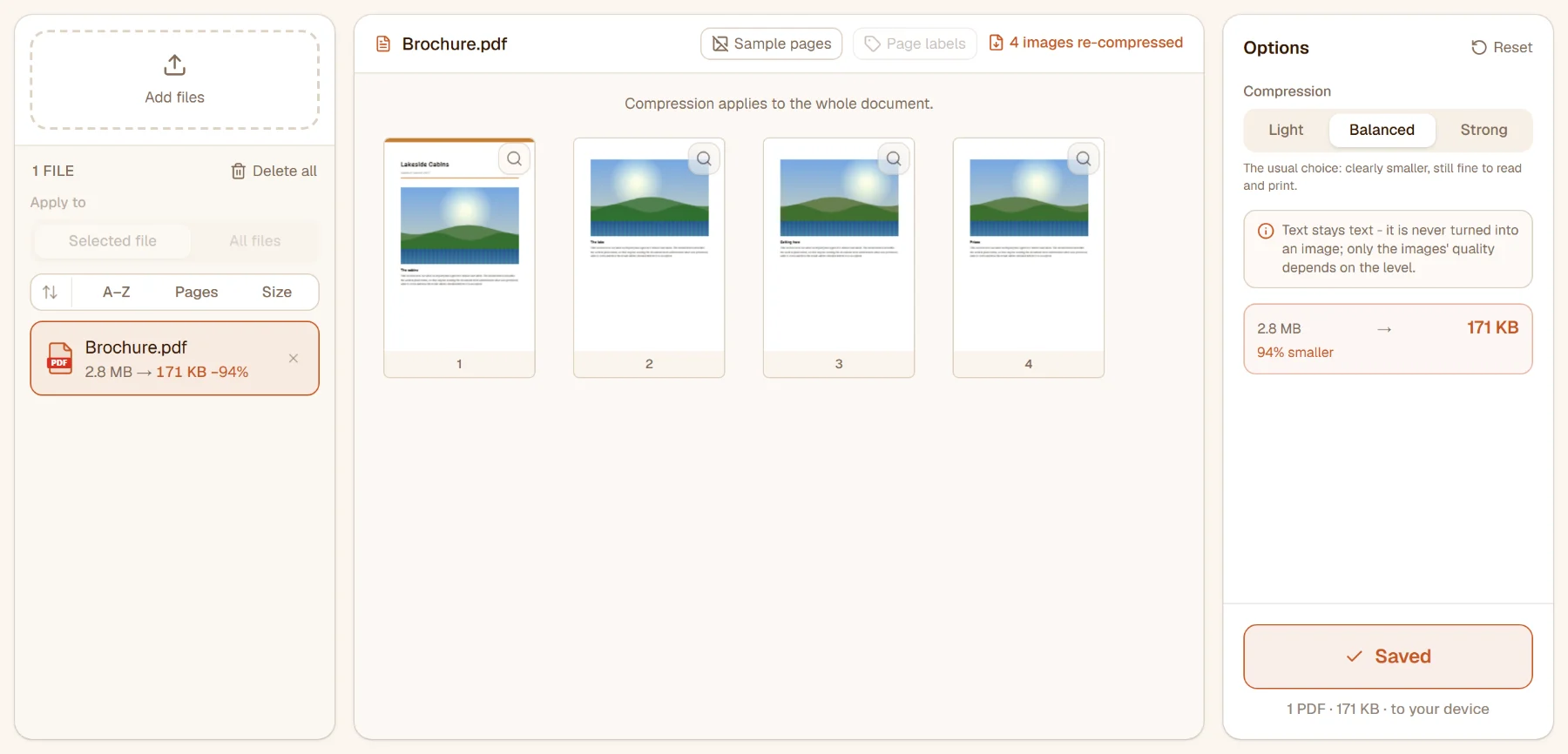Select the page 2 thumbnail
This screenshot has width=1568, height=754.
(x=649, y=258)
